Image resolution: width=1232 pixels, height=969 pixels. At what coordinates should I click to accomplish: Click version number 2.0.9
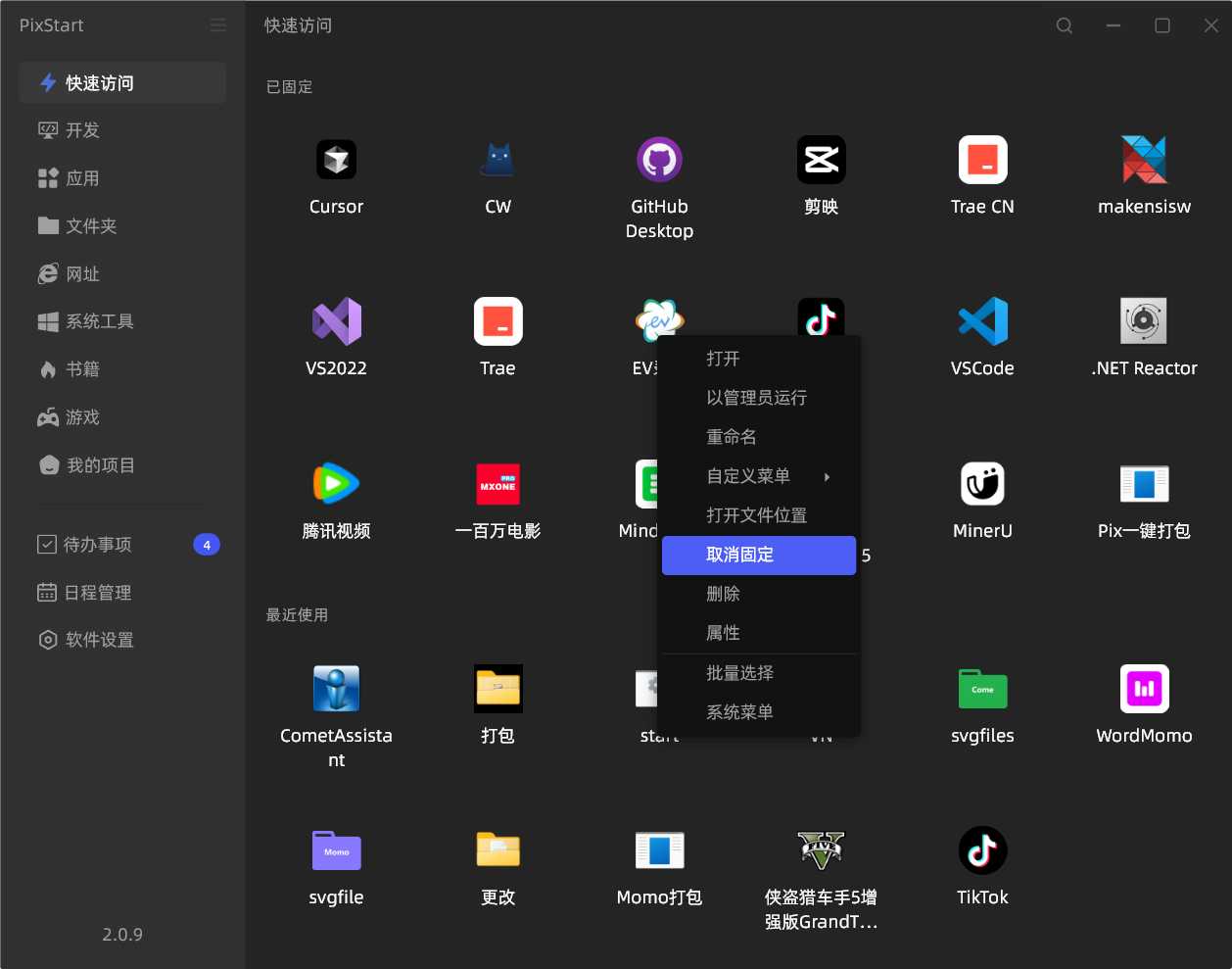click(122, 935)
